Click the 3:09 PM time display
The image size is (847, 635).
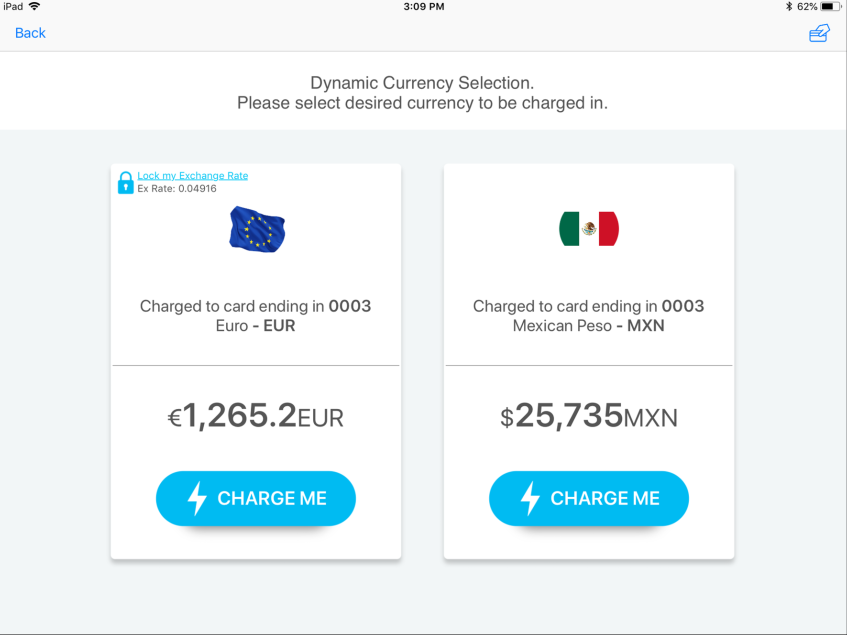click(x=423, y=7)
